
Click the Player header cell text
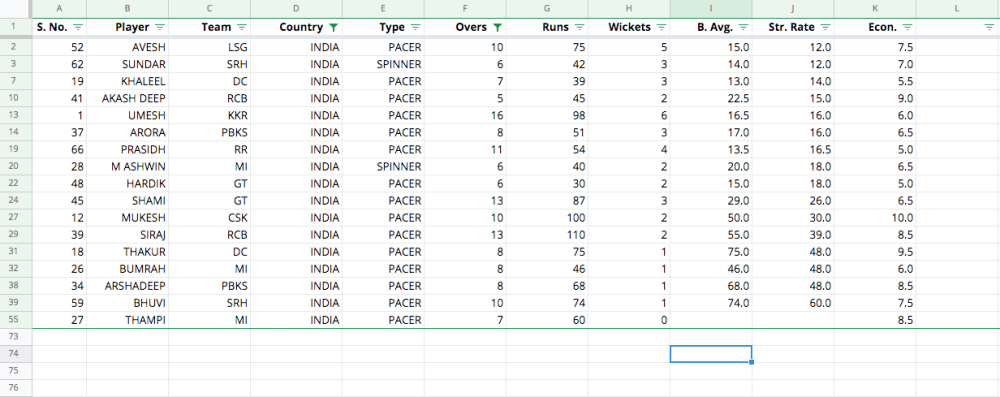click(132, 27)
